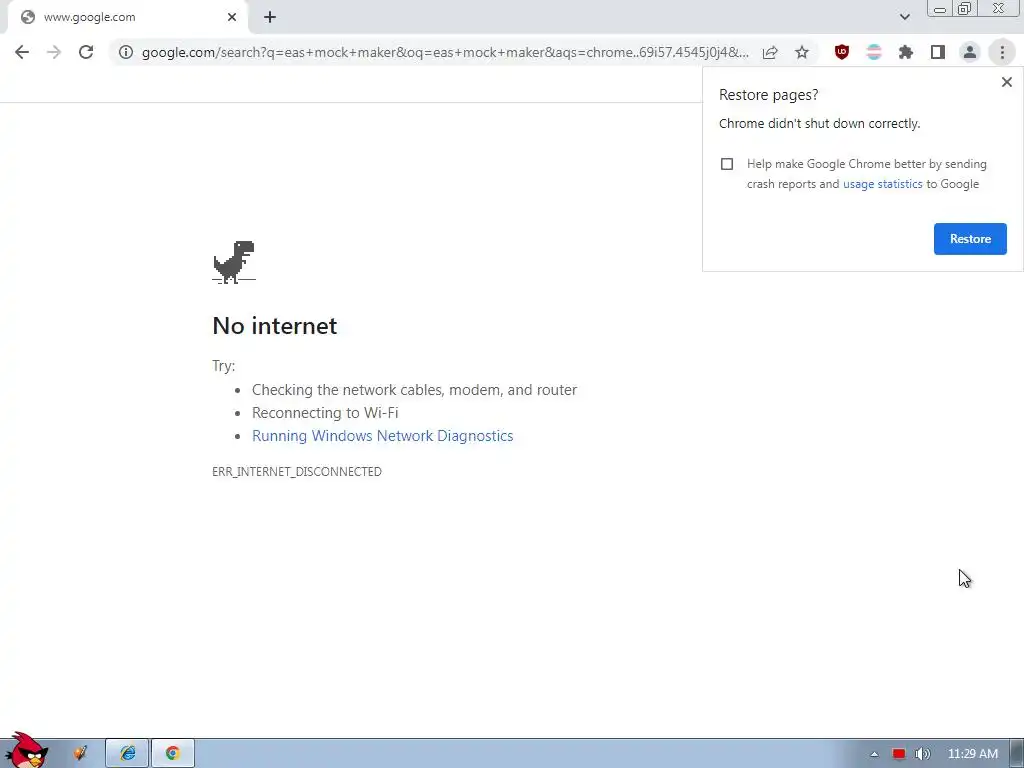Reload the page with the refresh icon
Screen dimensions: 1024x768
[x=86, y=52]
